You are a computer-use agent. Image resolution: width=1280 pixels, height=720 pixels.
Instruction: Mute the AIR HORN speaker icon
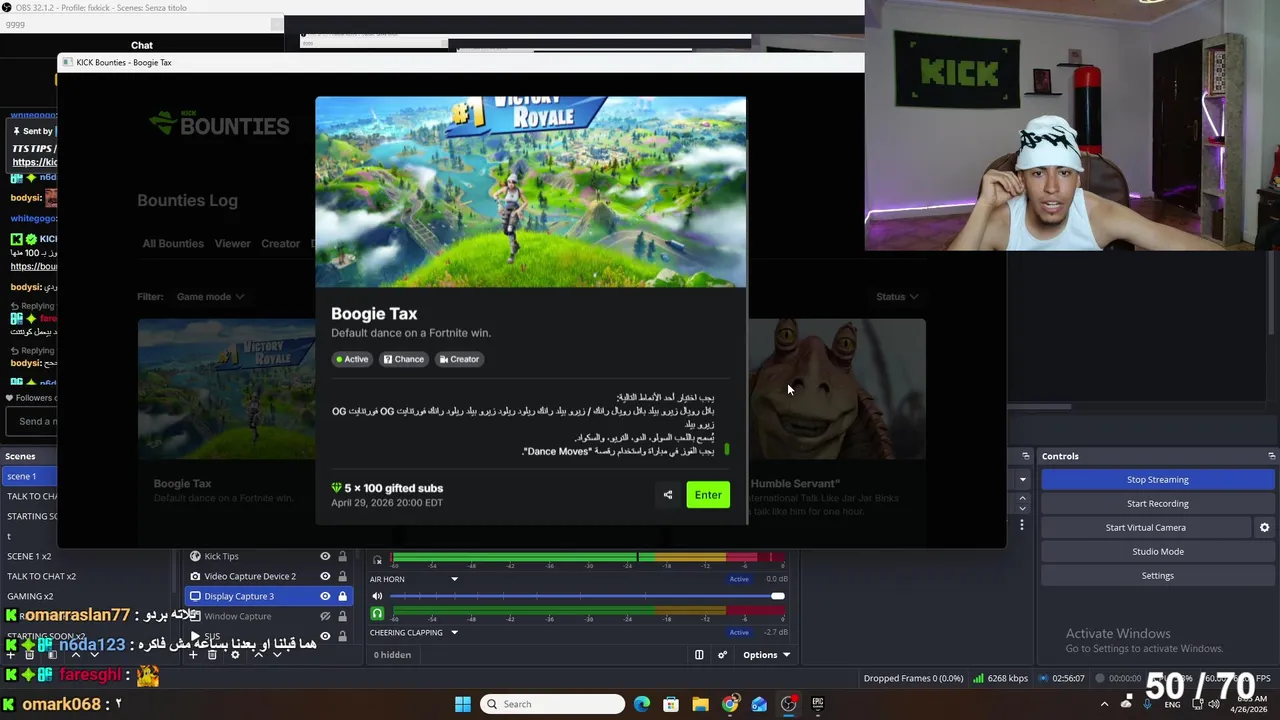click(377, 596)
